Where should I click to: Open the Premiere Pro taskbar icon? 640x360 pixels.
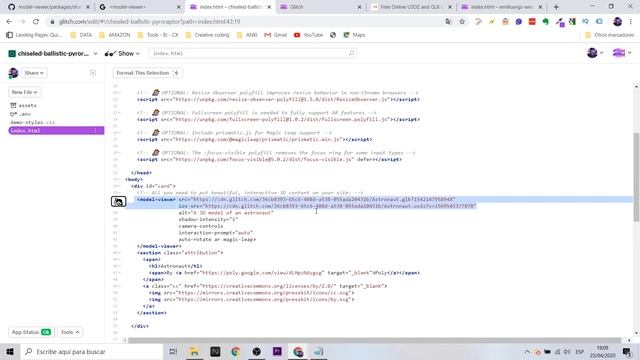point(277,351)
